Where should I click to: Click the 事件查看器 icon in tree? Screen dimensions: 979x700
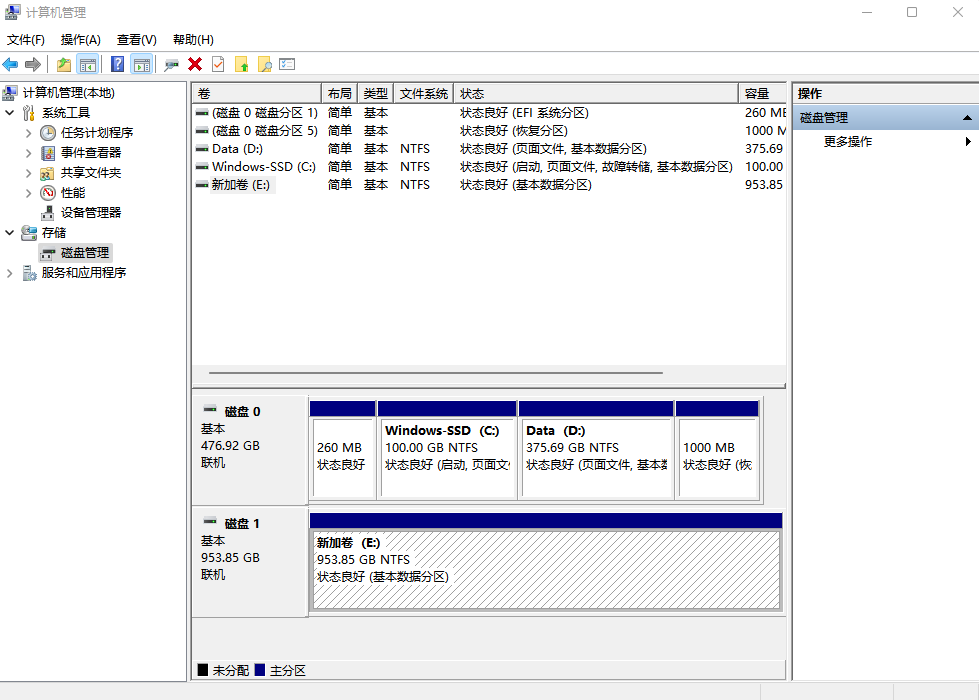(48, 153)
